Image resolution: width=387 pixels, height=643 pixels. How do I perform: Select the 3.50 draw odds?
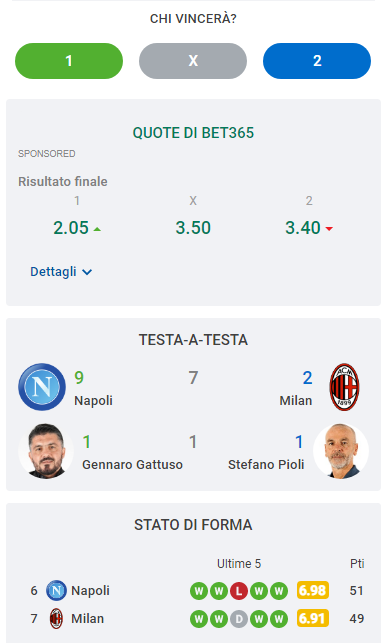point(193,228)
